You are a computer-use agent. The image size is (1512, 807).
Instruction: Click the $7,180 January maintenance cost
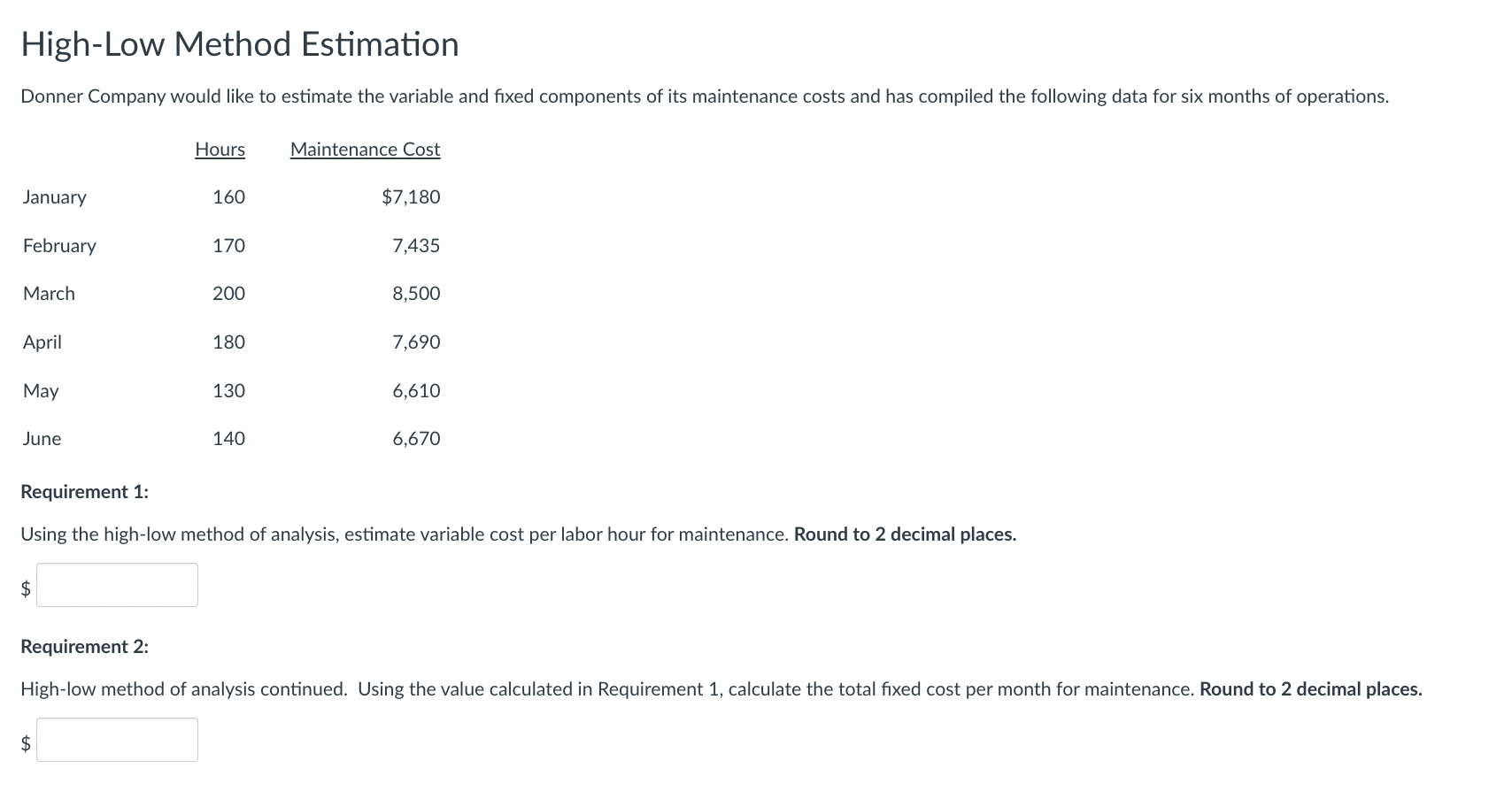pos(411,197)
